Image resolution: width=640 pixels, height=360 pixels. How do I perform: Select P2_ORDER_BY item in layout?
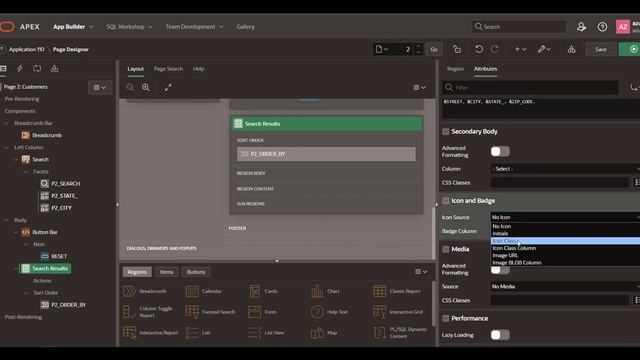click(326, 154)
